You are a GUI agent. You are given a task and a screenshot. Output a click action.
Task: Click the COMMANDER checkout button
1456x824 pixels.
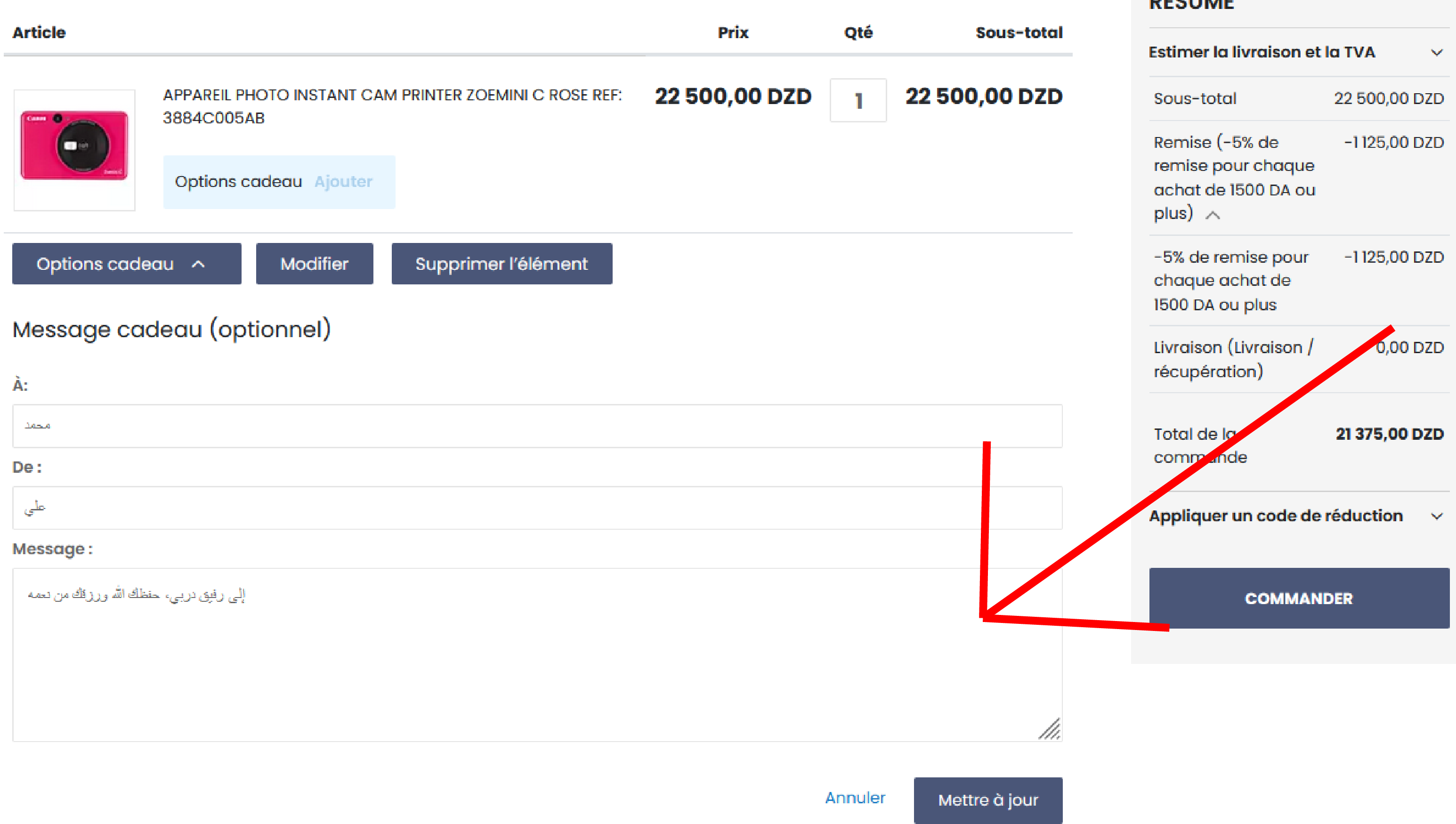[x=1298, y=598]
